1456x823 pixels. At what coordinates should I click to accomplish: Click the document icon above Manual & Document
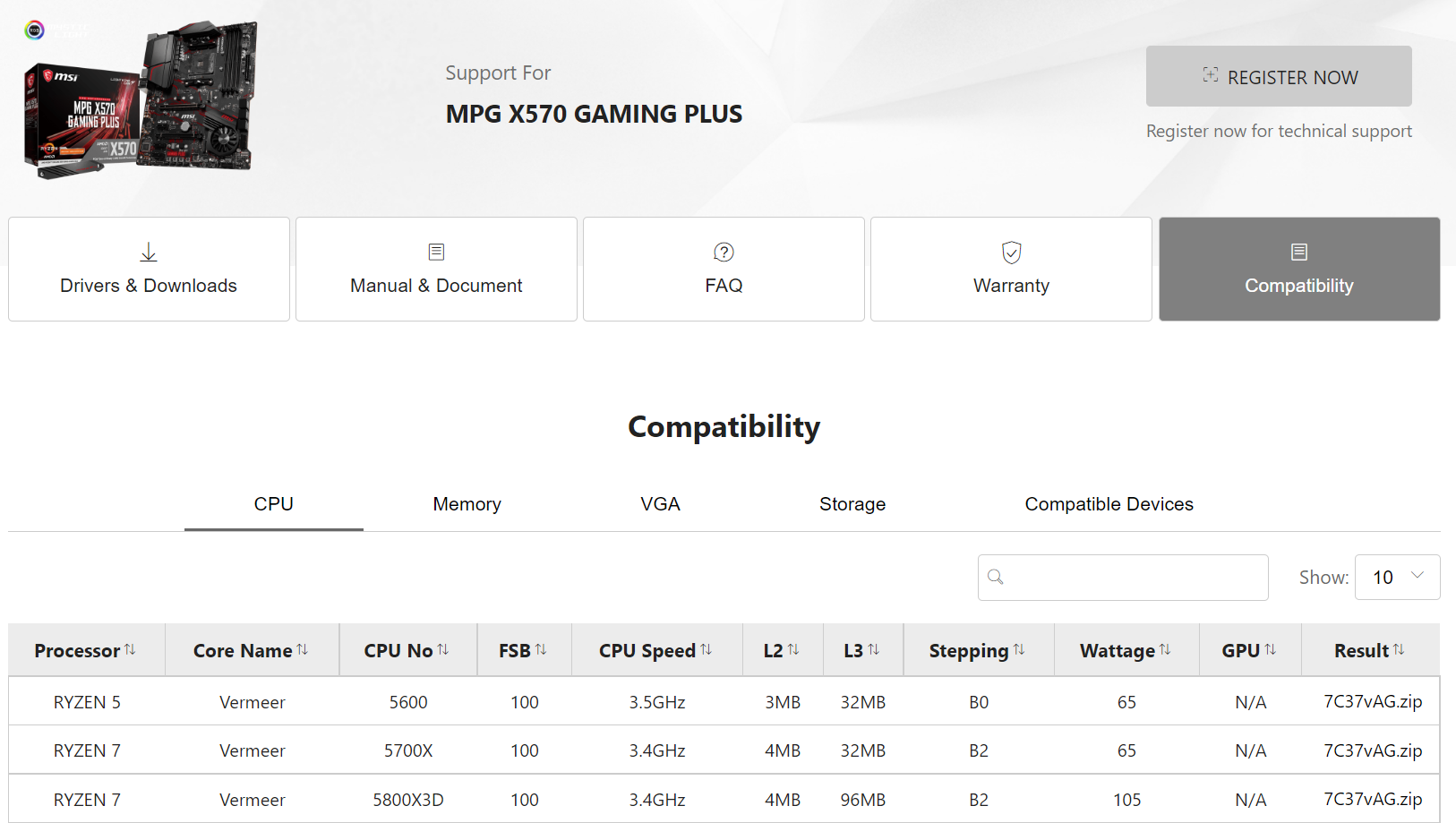(436, 252)
